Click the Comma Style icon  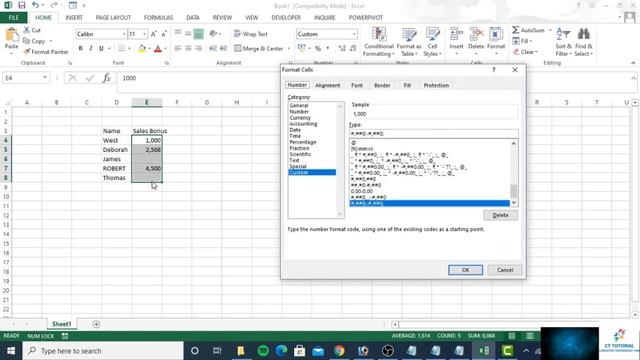click(x=328, y=48)
